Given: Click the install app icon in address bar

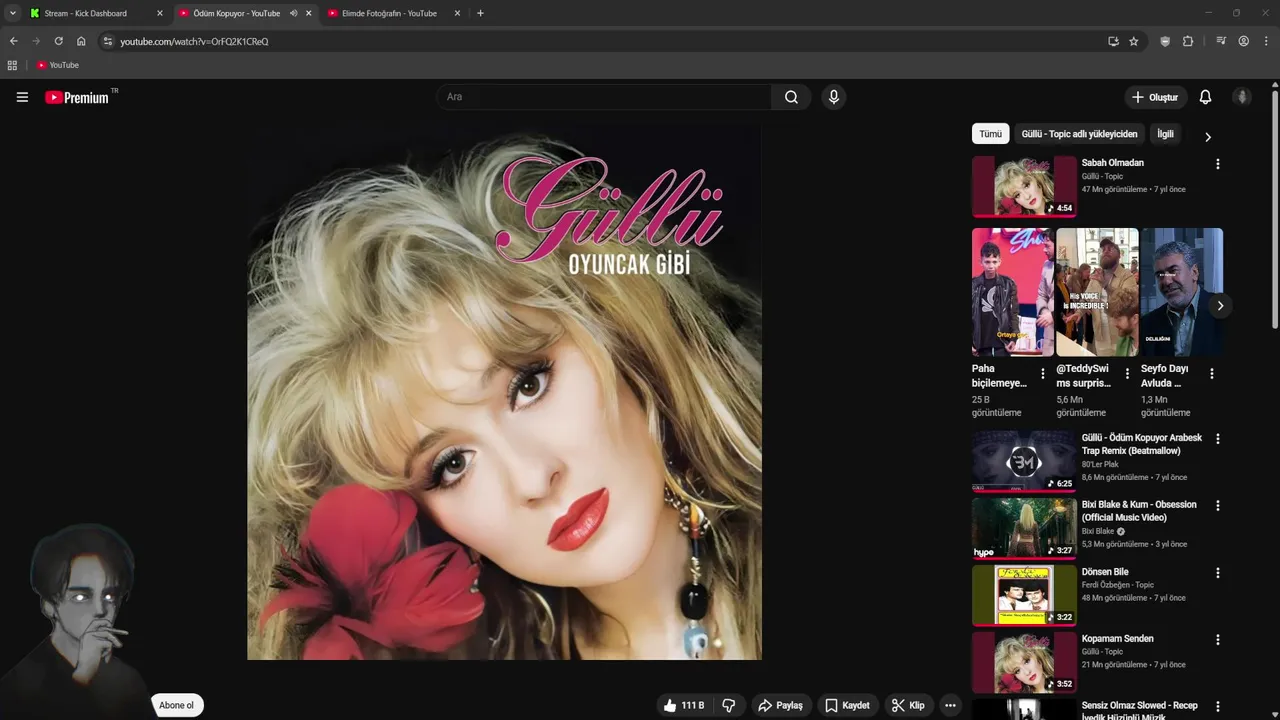Looking at the screenshot, I should pos(1113,41).
